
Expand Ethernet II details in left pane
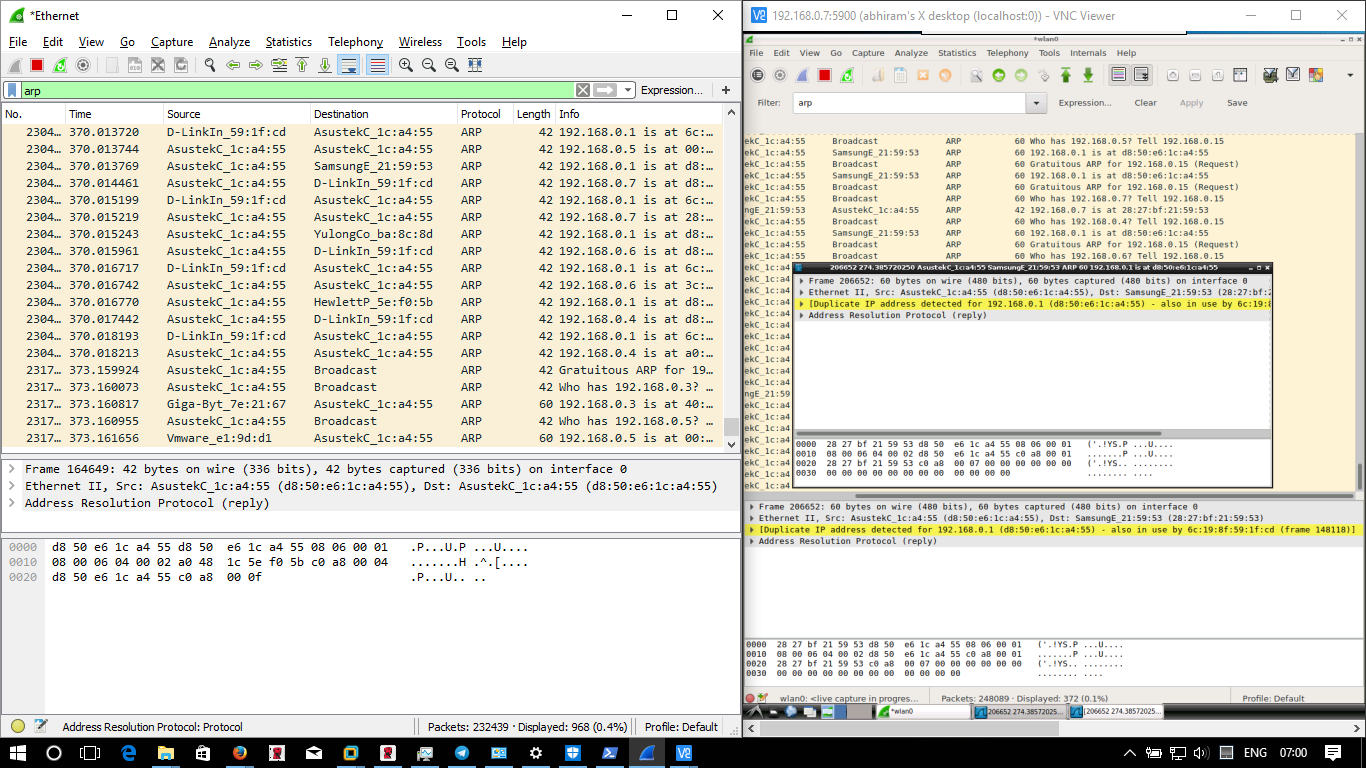point(11,486)
